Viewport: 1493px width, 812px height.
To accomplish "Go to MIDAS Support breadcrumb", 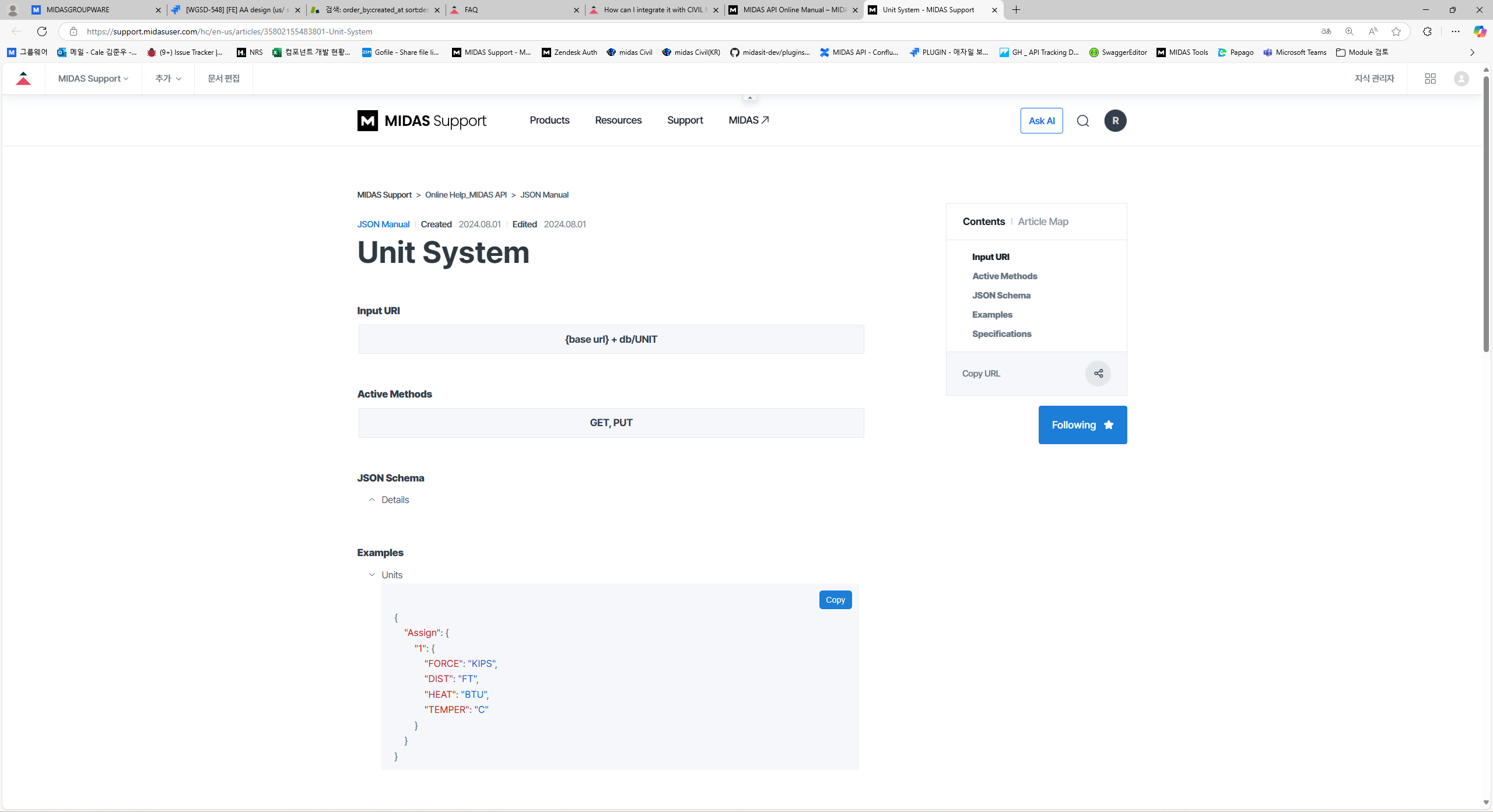I will point(384,195).
